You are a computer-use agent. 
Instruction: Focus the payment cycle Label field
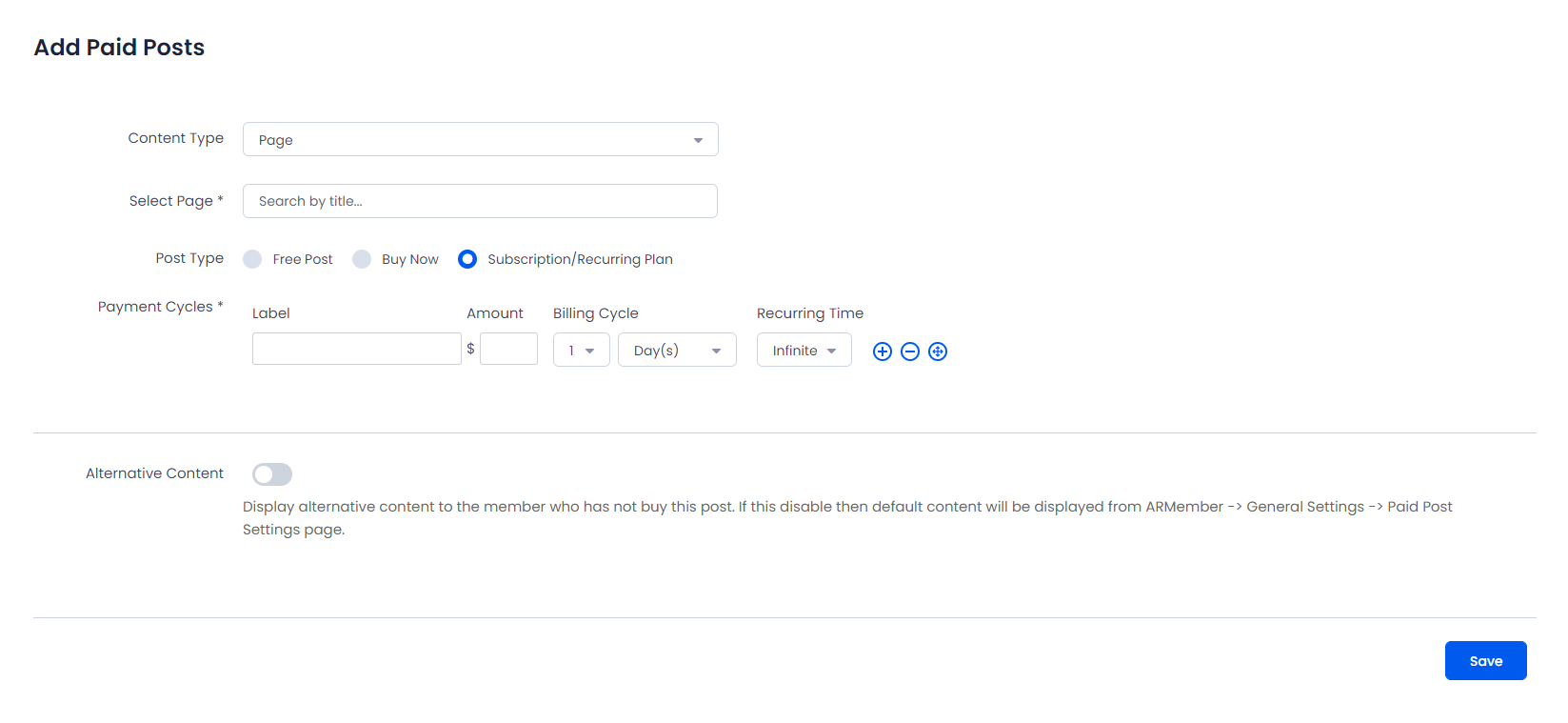[357, 349]
